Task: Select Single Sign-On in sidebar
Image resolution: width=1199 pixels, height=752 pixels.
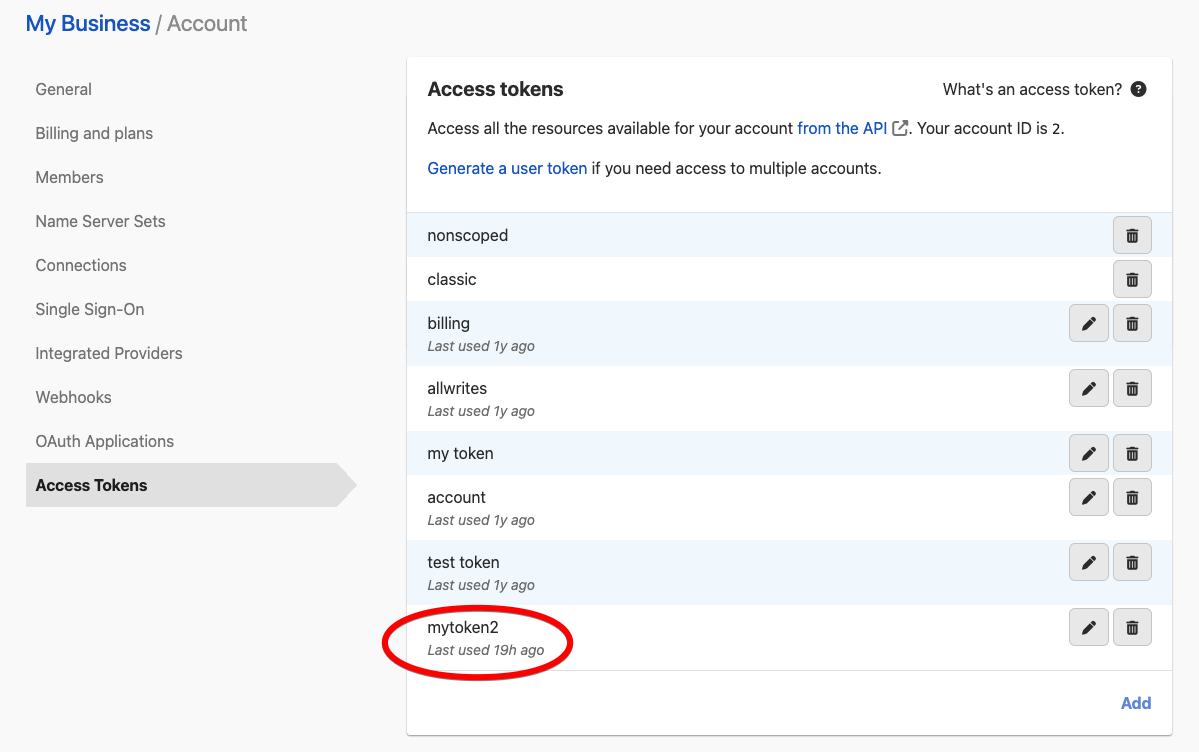Action: 90,309
